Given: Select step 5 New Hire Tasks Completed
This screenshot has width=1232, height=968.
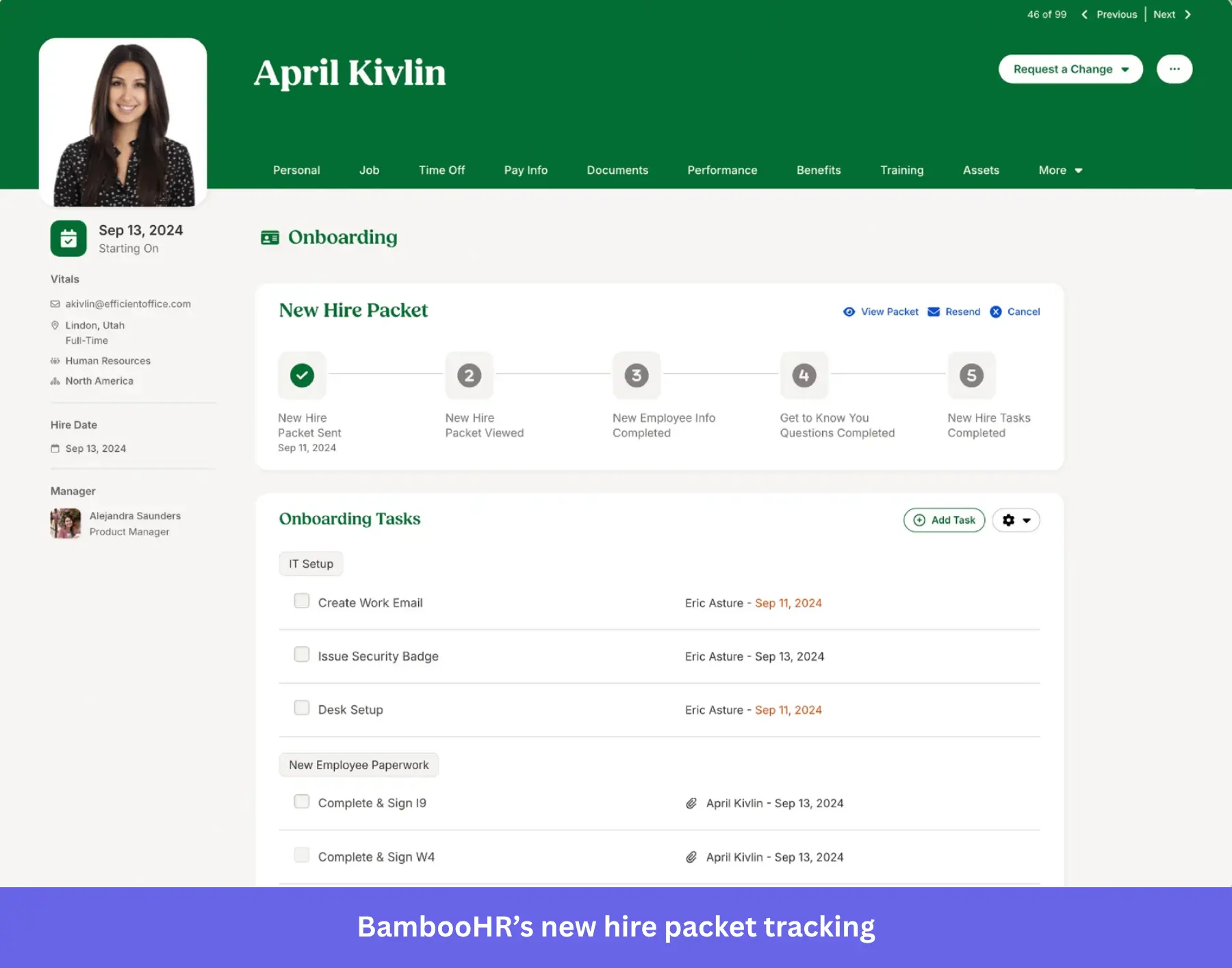Looking at the screenshot, I should pyautogui.click(x=972, y=375).
